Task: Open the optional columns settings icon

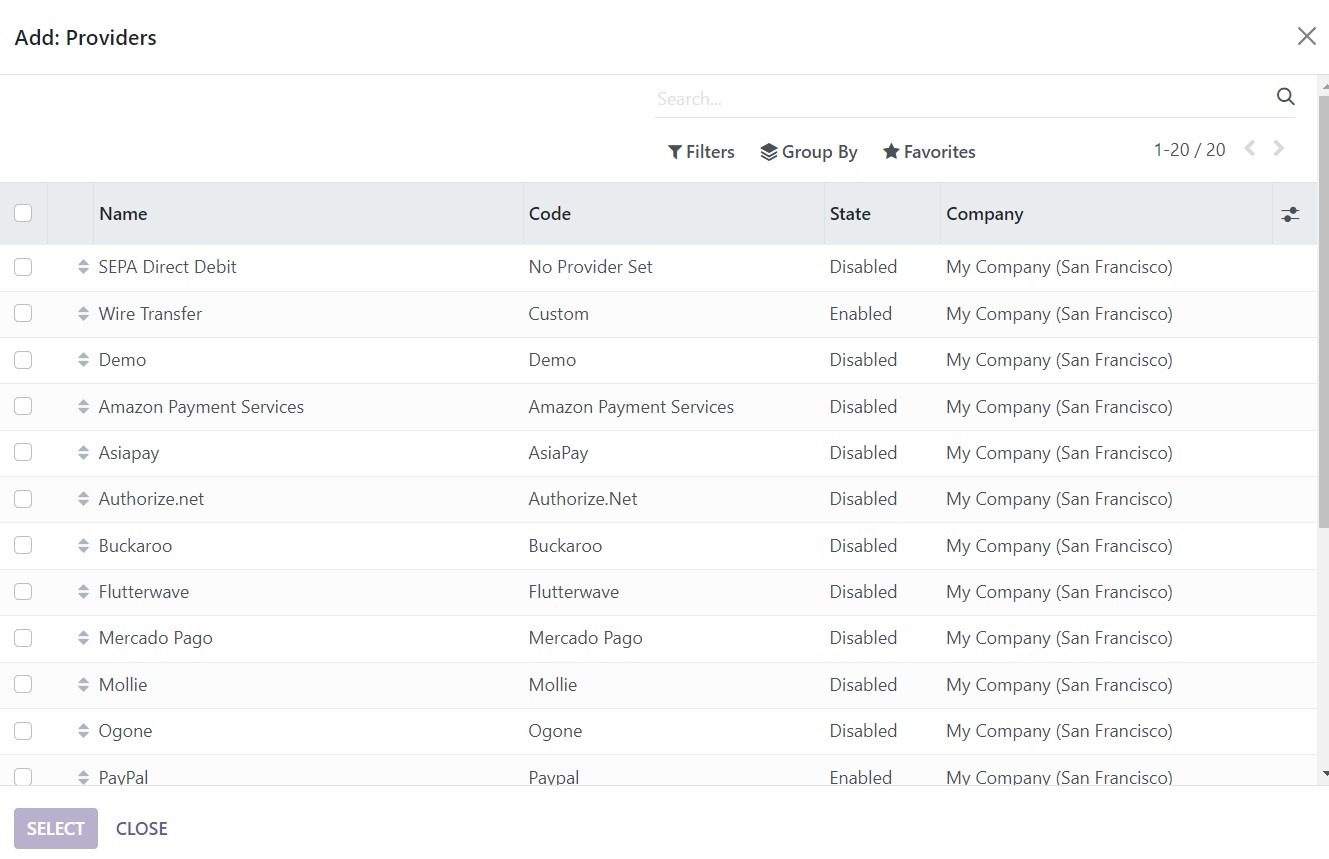Action: coord(1291,214)
